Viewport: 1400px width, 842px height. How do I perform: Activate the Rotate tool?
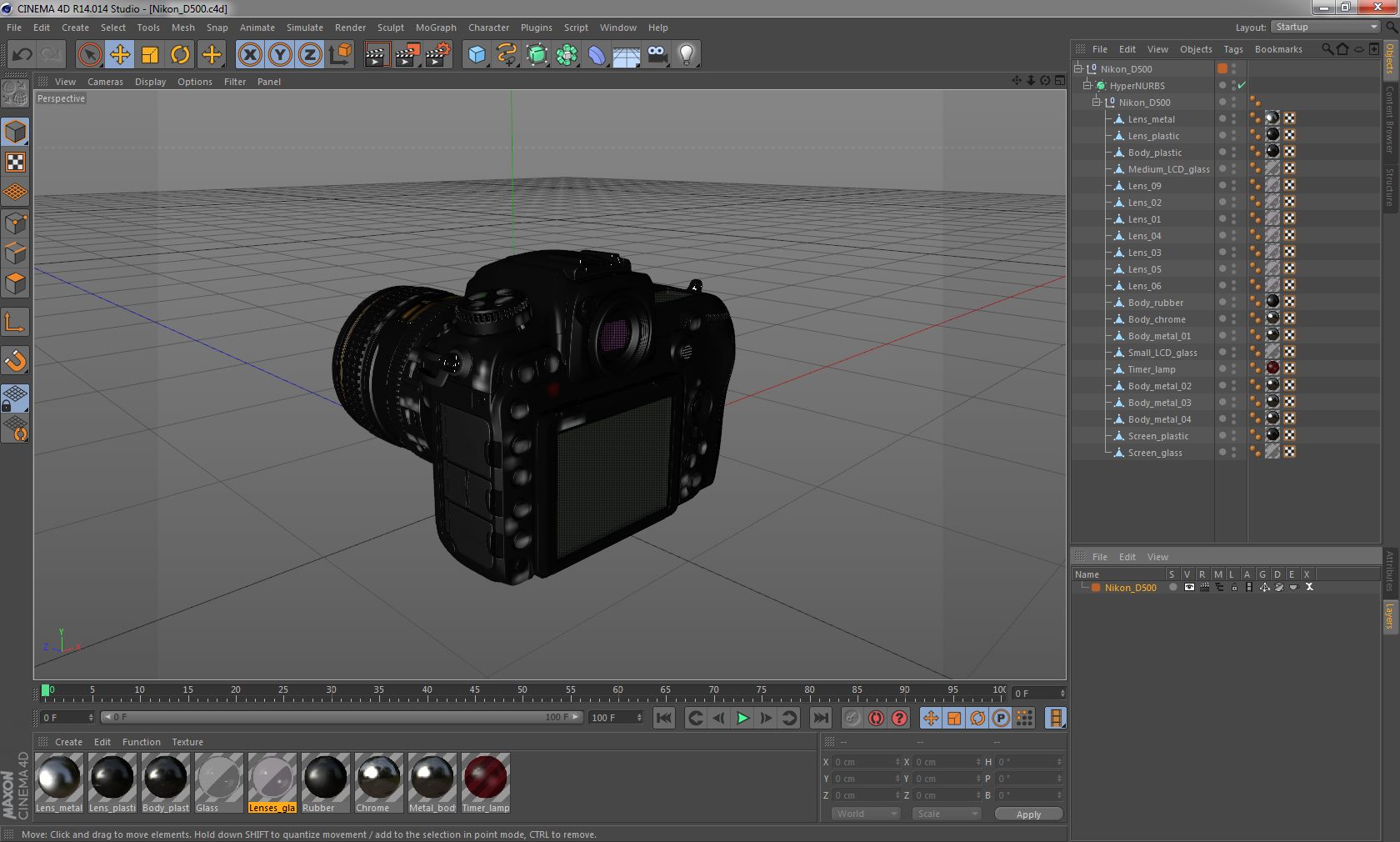pos(180,55)
